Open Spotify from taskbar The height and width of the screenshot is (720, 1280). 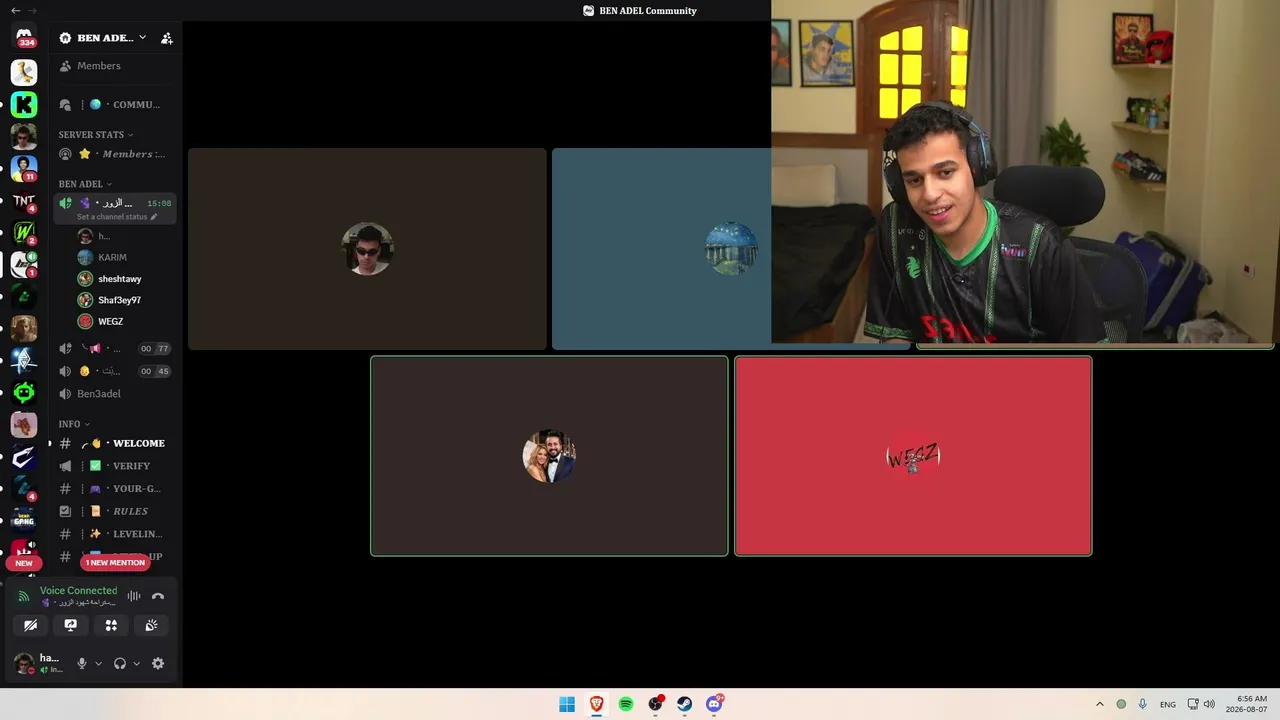click(626, 704)
